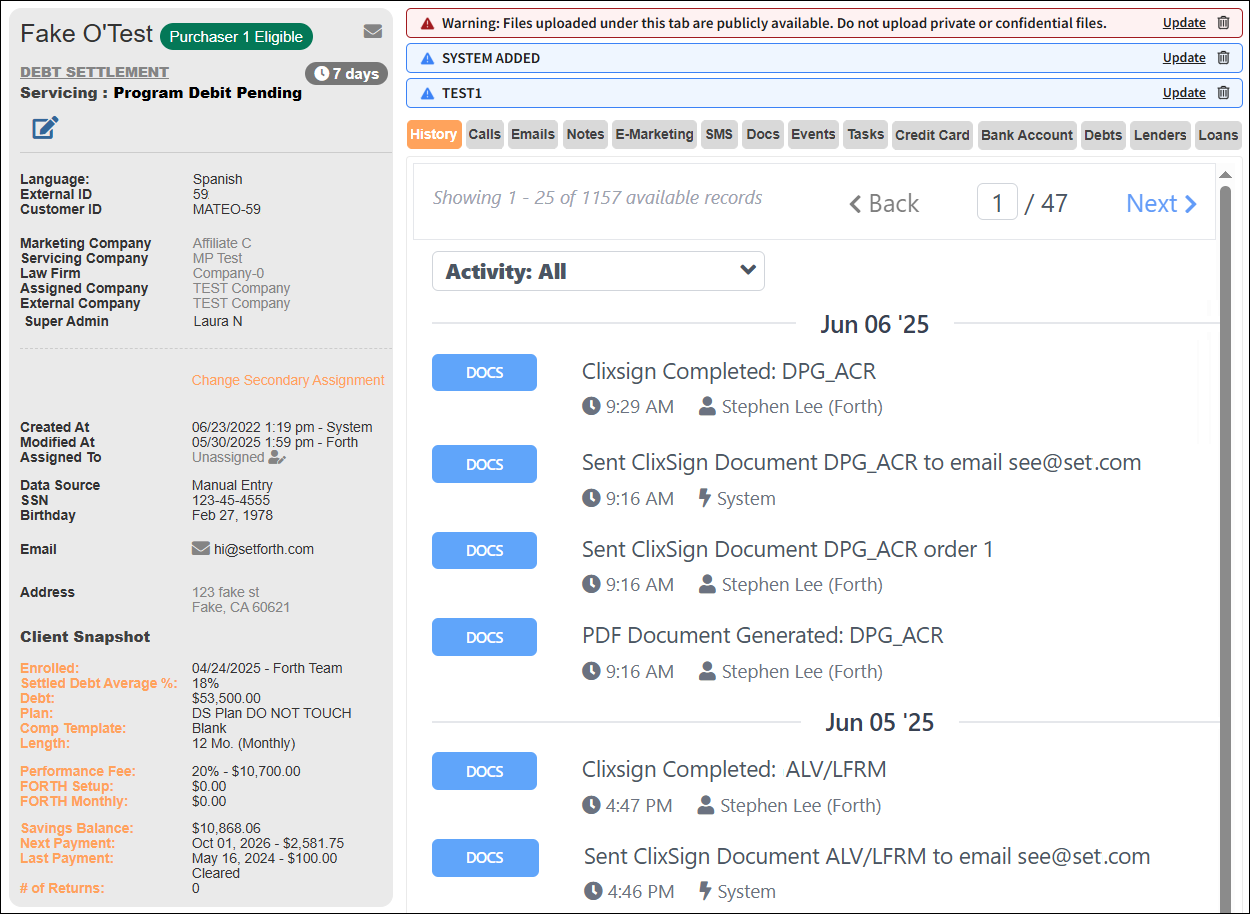Click DOCS badge for PDF Document Generated entry
The image size is (1250, 914).
(484, 637)
